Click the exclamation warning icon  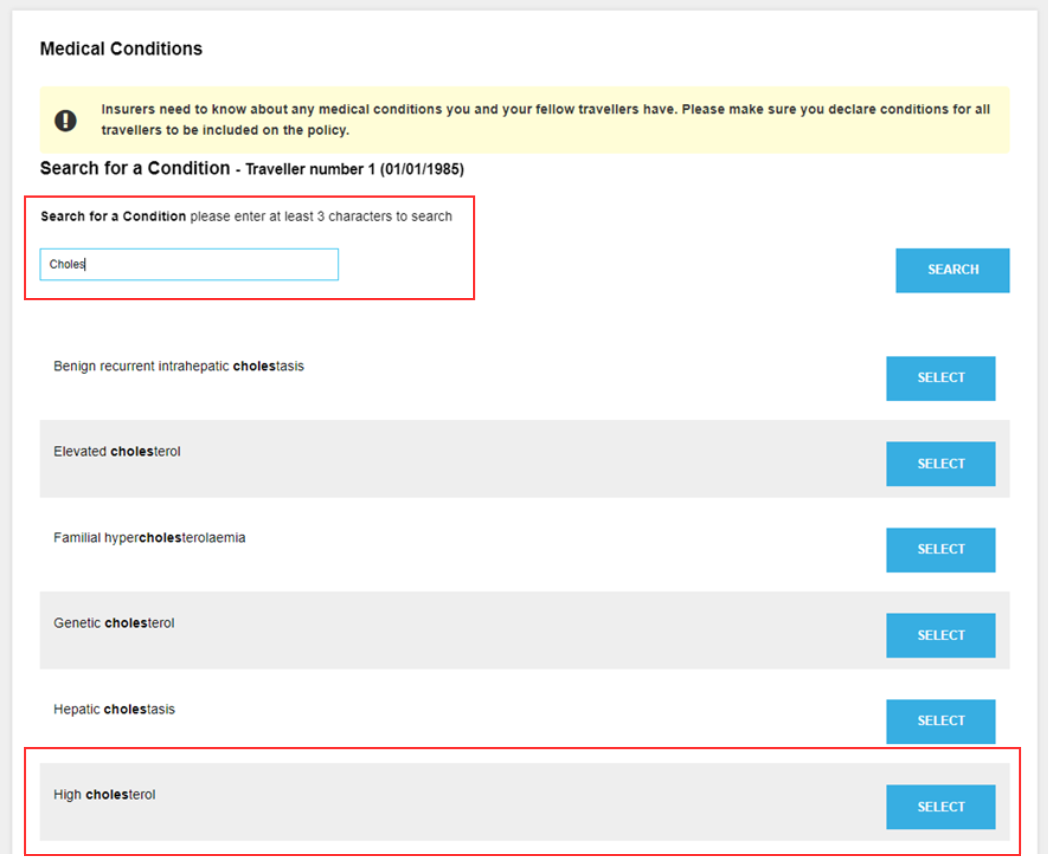click(x=66, y=120)
